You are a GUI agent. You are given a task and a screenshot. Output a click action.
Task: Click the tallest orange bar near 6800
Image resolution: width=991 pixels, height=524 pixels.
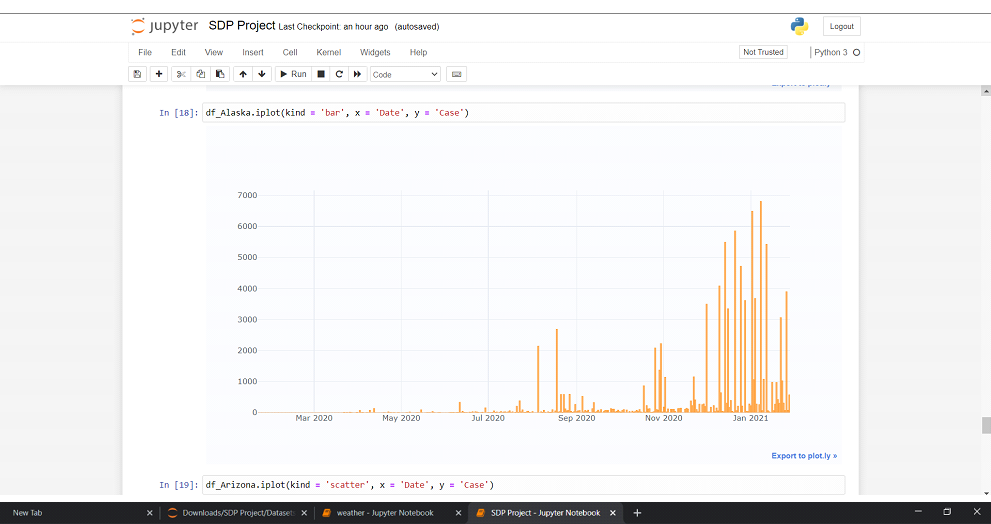(761, 307)
